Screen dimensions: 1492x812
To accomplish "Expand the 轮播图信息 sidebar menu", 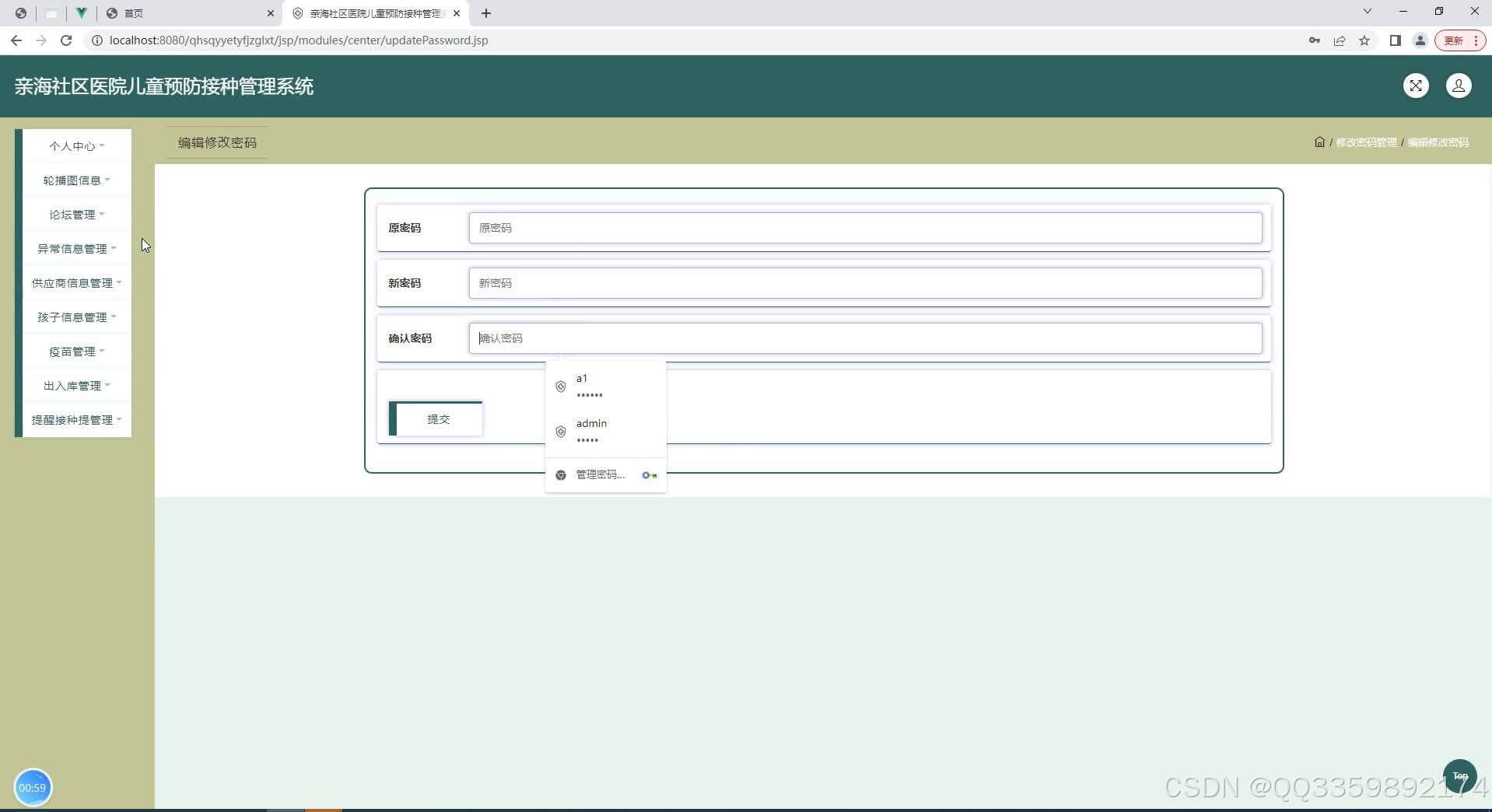I will (76, 180).
